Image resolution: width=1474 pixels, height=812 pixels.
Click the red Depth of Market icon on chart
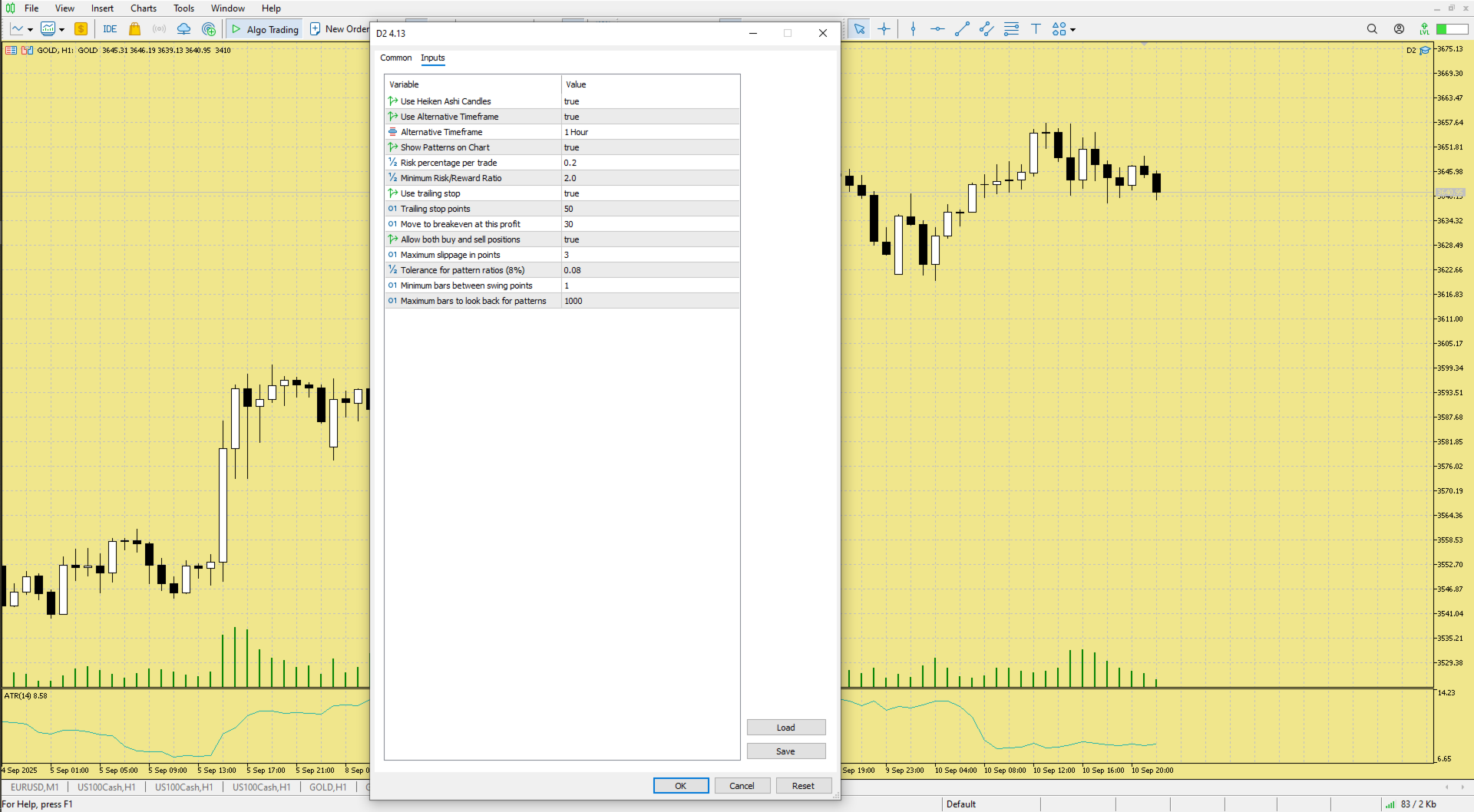tap(11, 50)
